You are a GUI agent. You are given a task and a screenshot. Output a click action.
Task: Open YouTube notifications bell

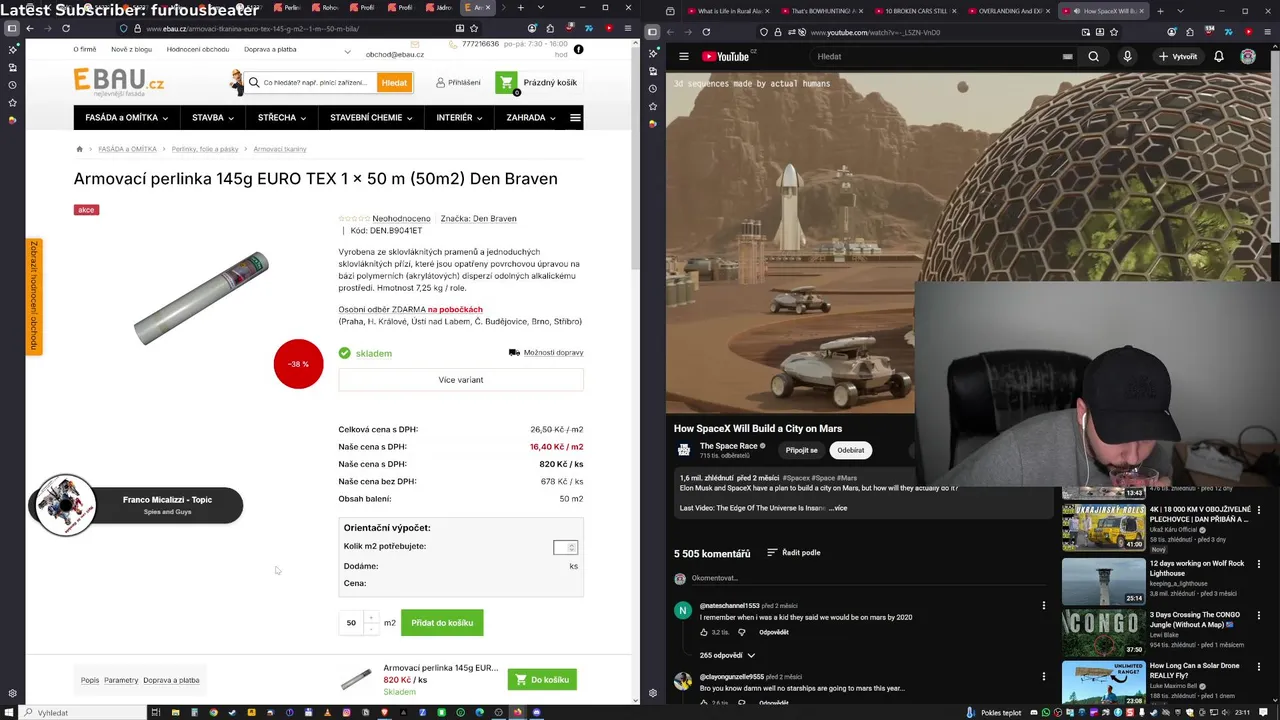point(1219,56)
